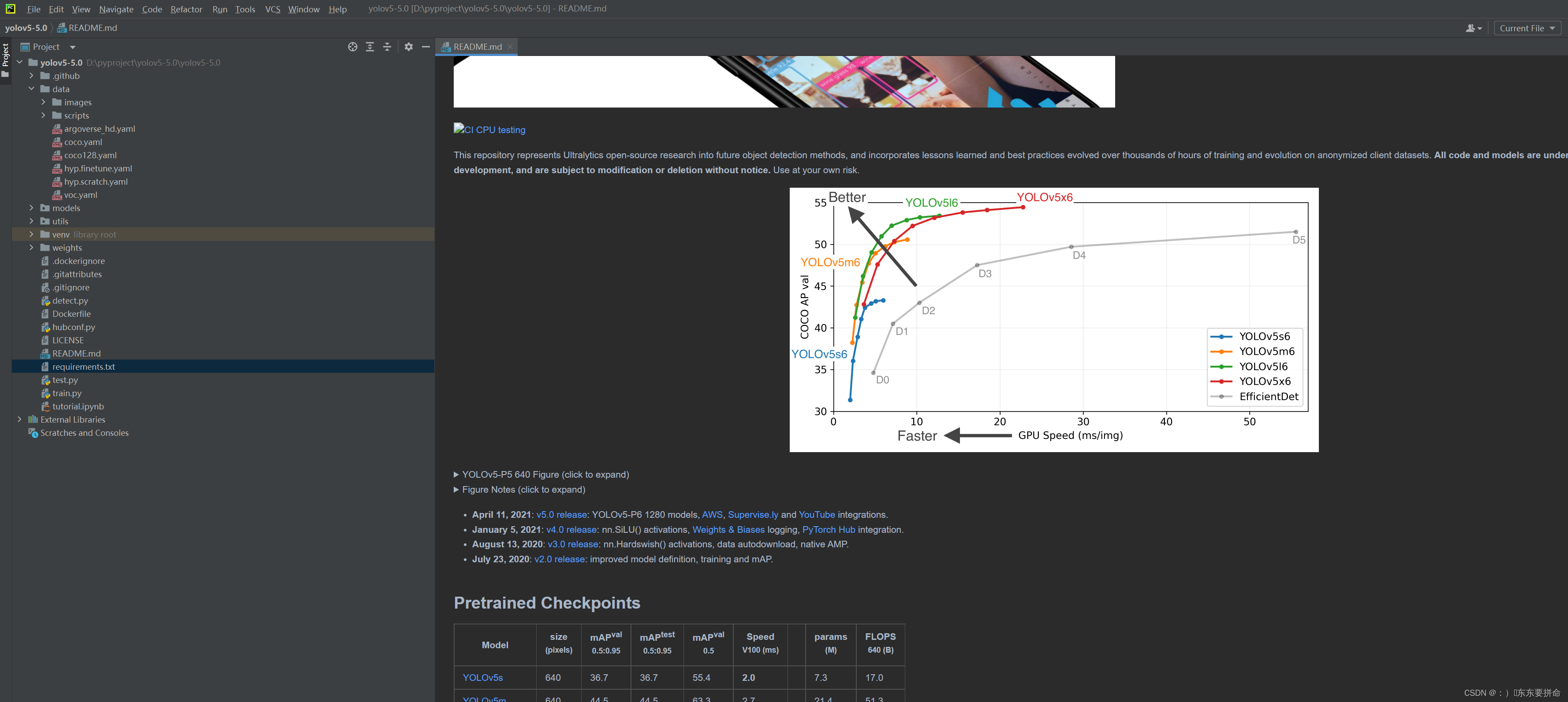Open Project panel settings gear
Image resolution: width=1568 pixels, height=702 pixels.
pos(408,47)
